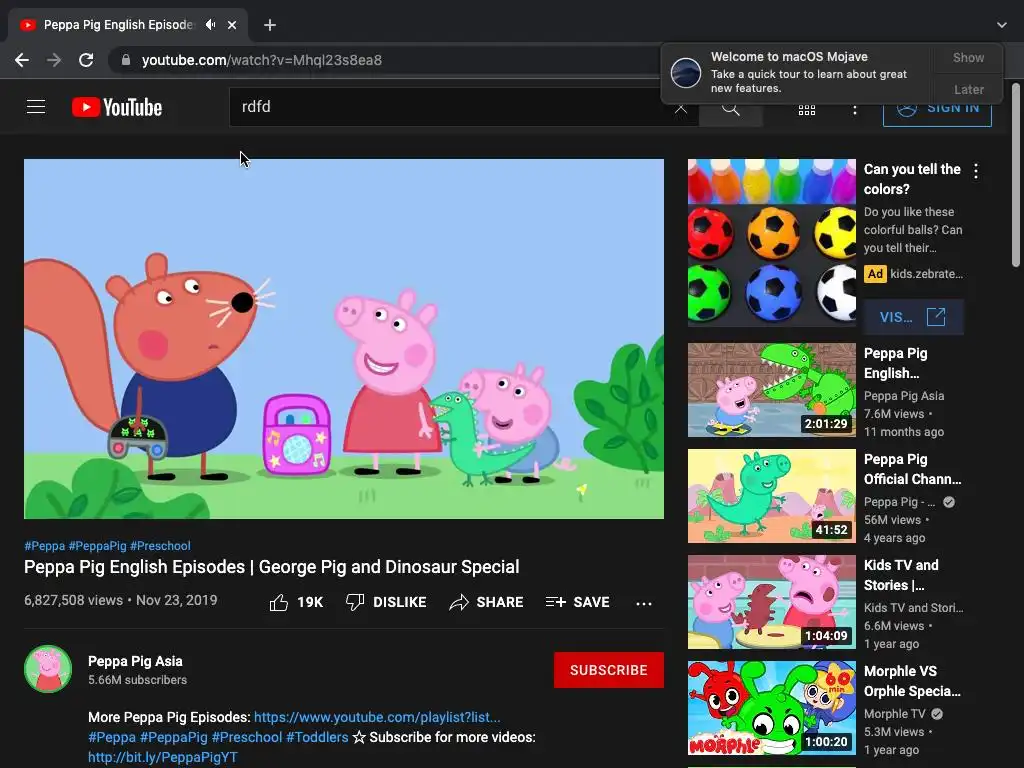Click the 5.66M subscribers text
Viewport: 1024px width, 768px height.
click(x=137, y=680)
